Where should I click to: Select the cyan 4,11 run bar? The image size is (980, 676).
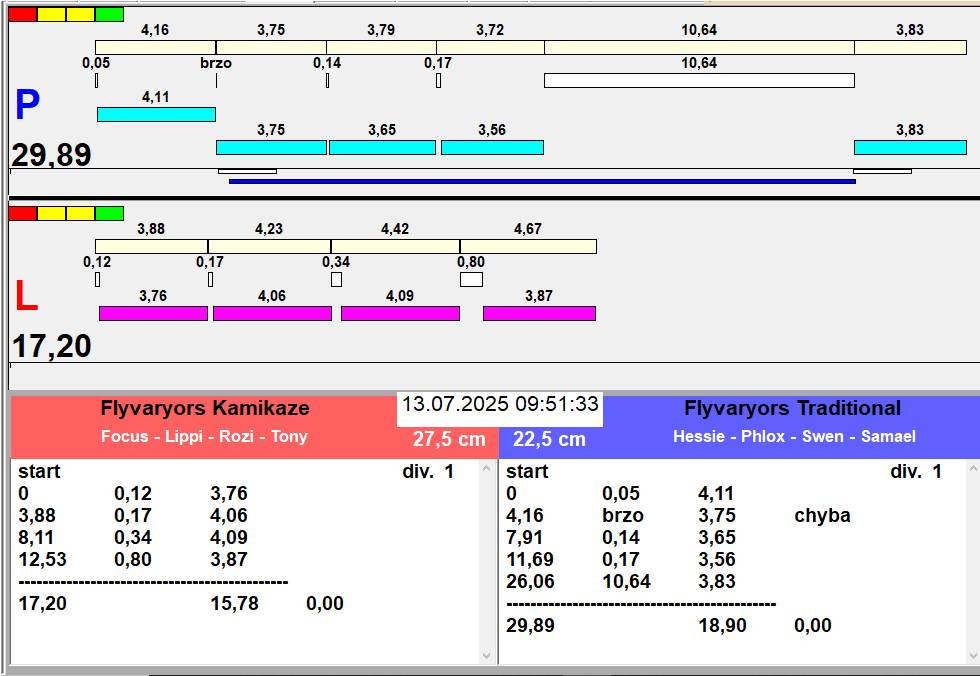click(x=156, y=114)
